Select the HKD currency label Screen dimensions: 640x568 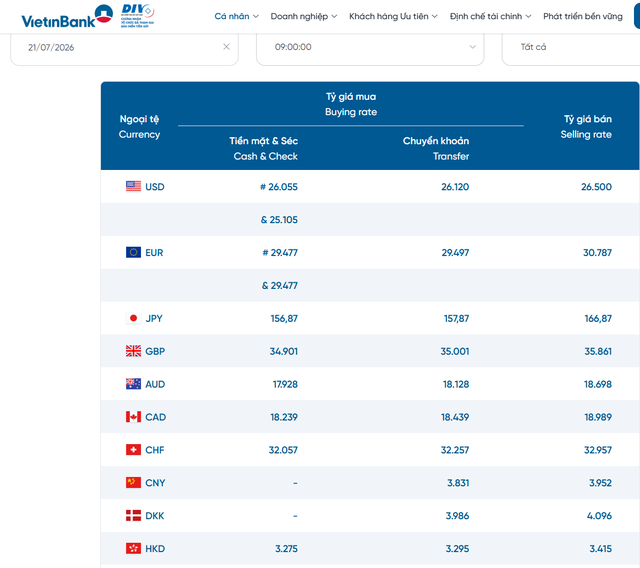point(155,549)
